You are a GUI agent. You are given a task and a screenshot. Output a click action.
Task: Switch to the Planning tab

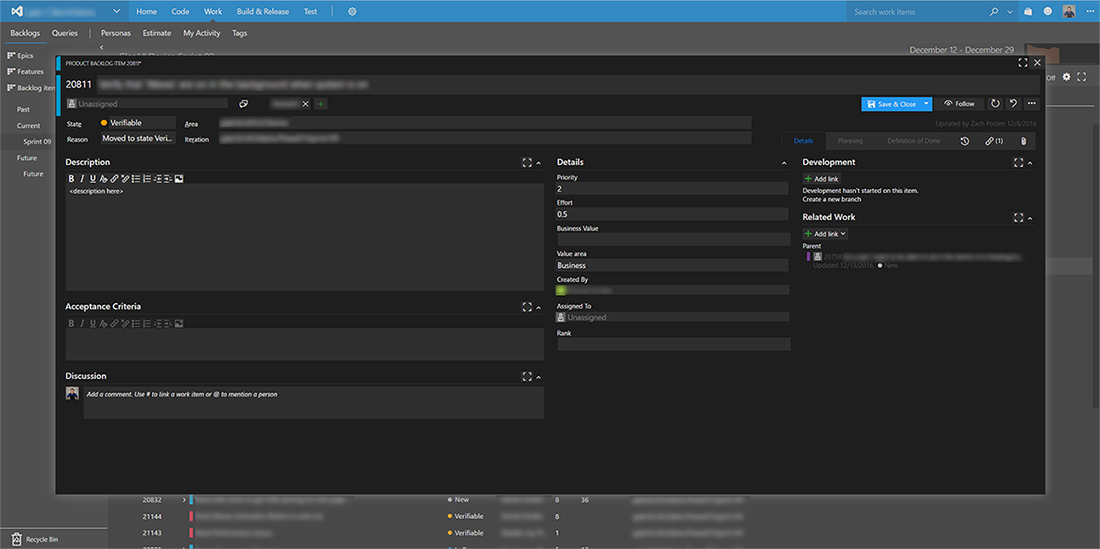coord(850,141)
